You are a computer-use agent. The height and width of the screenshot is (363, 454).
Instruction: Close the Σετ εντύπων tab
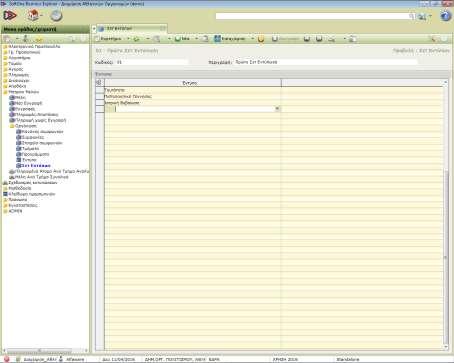pyautogui.click(x=163, y=29)
